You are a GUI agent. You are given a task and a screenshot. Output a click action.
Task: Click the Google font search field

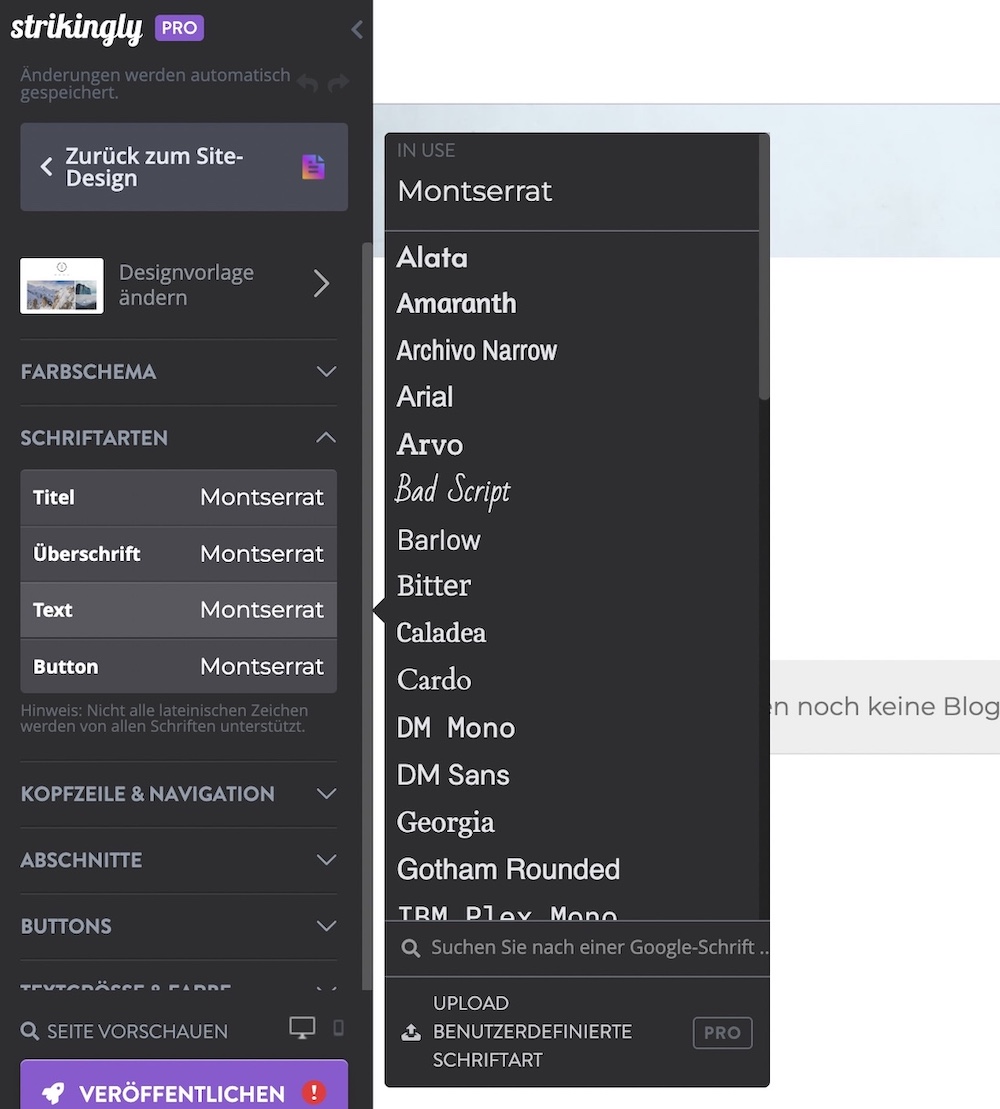click(x=595, y=947)
